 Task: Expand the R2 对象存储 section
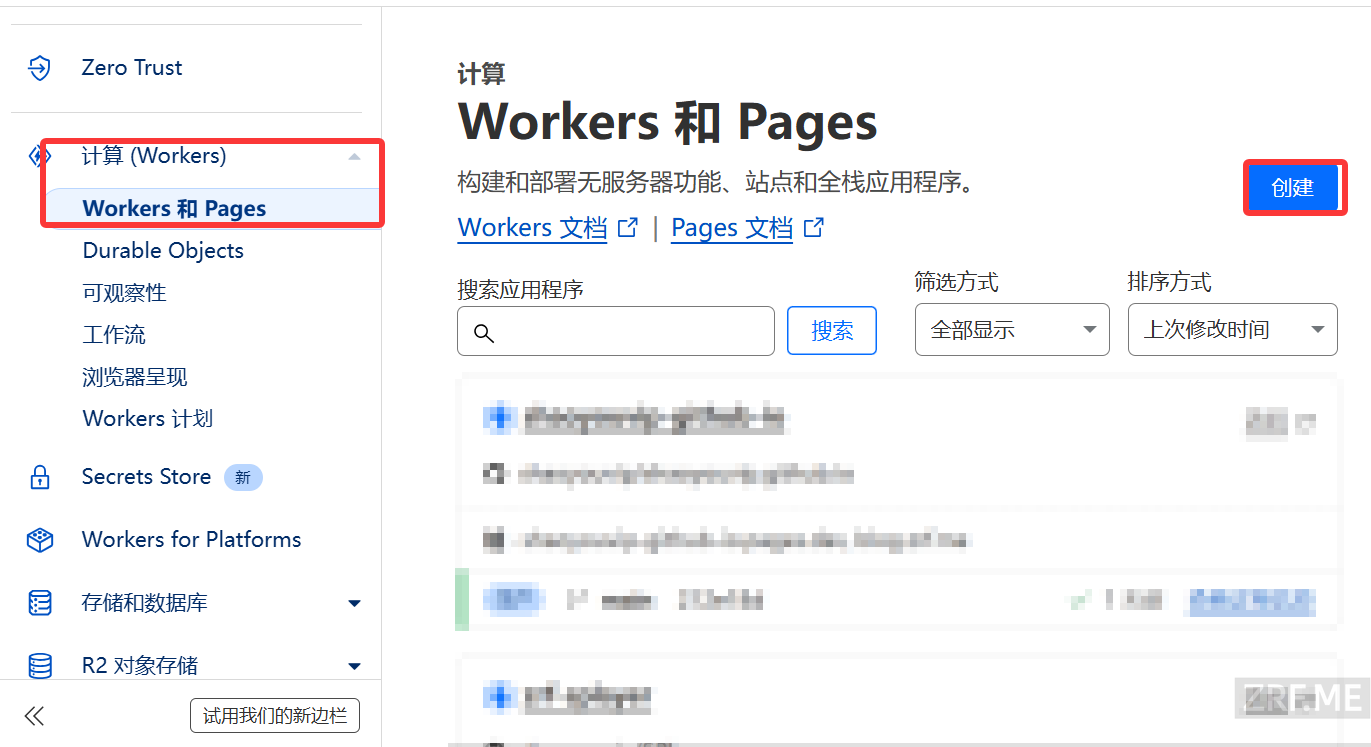point(354,666)
